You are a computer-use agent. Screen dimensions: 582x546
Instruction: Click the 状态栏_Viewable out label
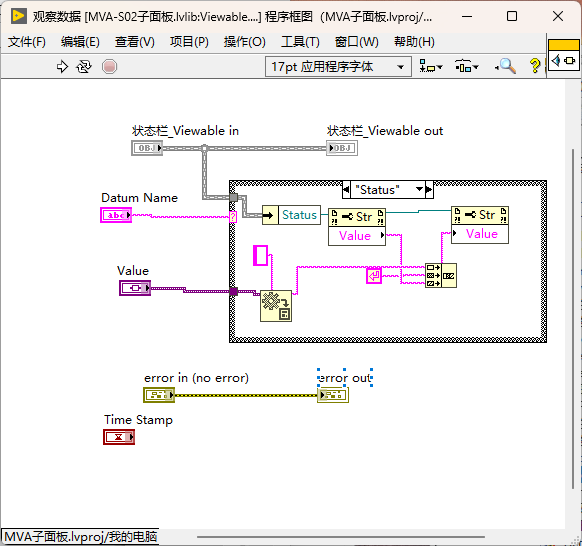pyautogui.click(x=385, y=131)
